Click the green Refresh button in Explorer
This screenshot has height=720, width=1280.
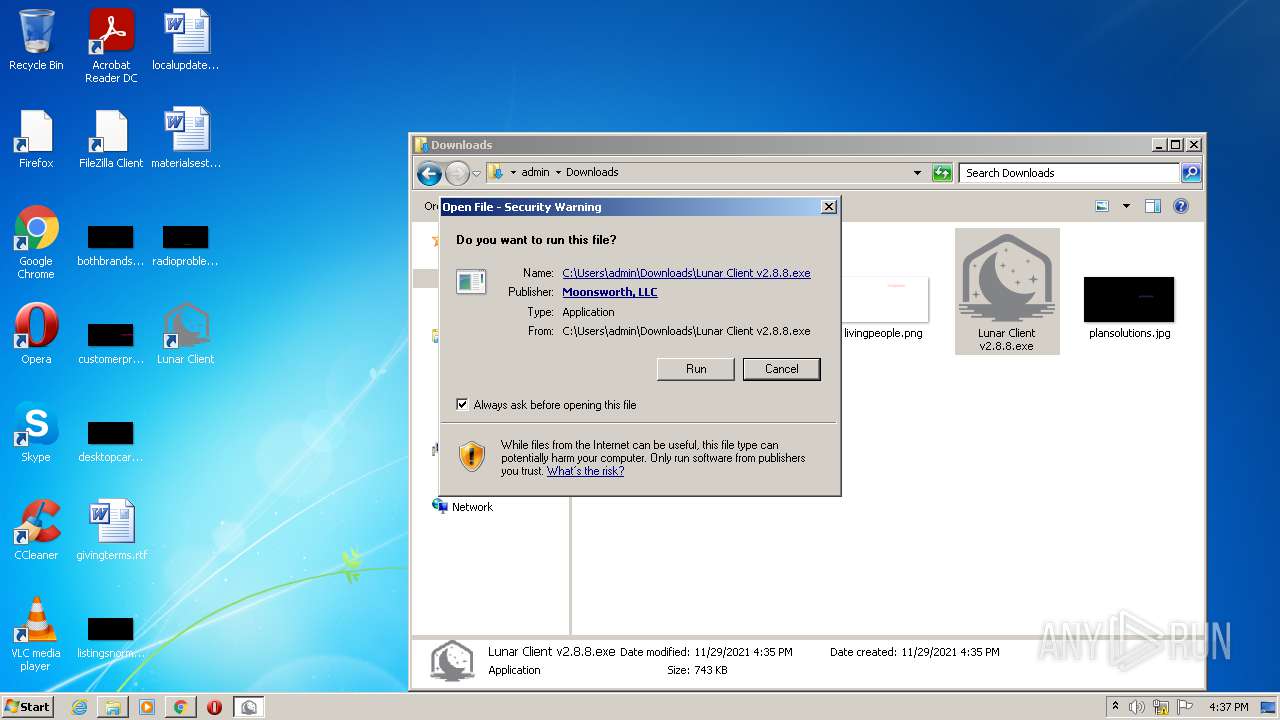[x=942, y=173]
